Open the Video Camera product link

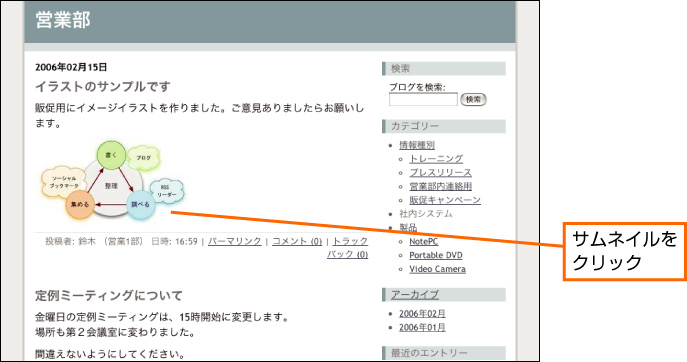[437, 269]
